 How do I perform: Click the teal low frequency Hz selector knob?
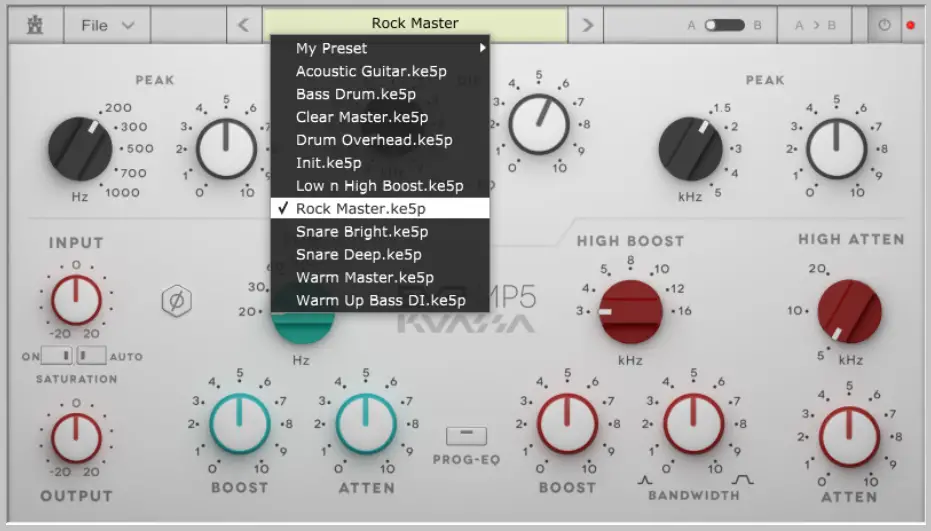(x=303, y=327)
